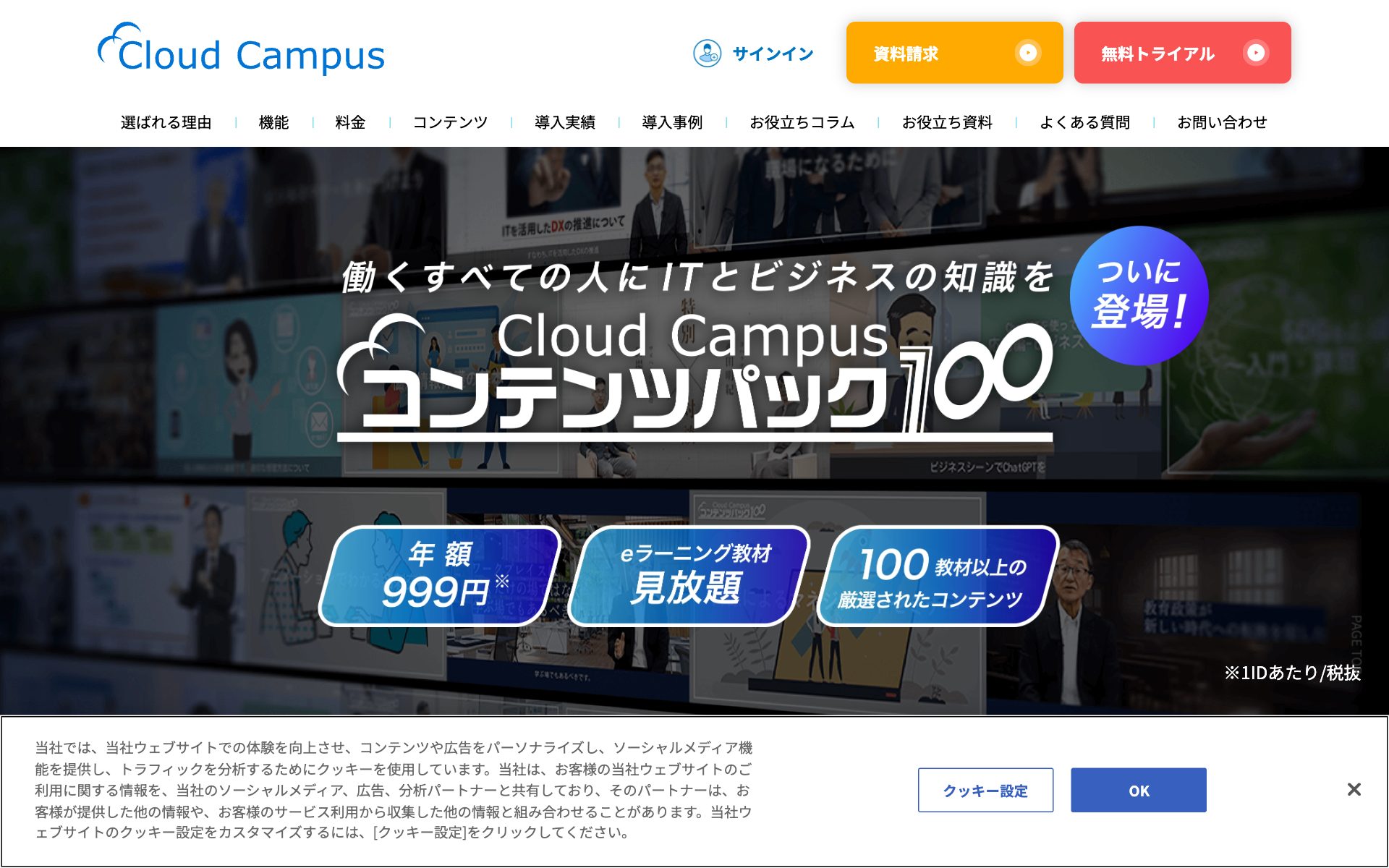This screenshot has width=1389, height=868.
Task: Click the ※1IDあたり/税抜 note
Action: (x=1292, y=673)
